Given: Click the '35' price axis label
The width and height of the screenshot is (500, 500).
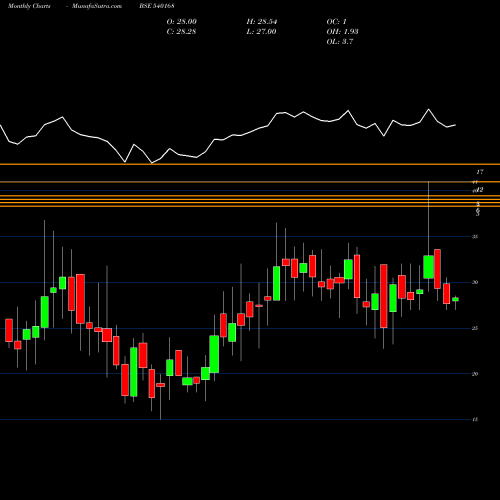Looking at the screenshot, I should 475,237.
